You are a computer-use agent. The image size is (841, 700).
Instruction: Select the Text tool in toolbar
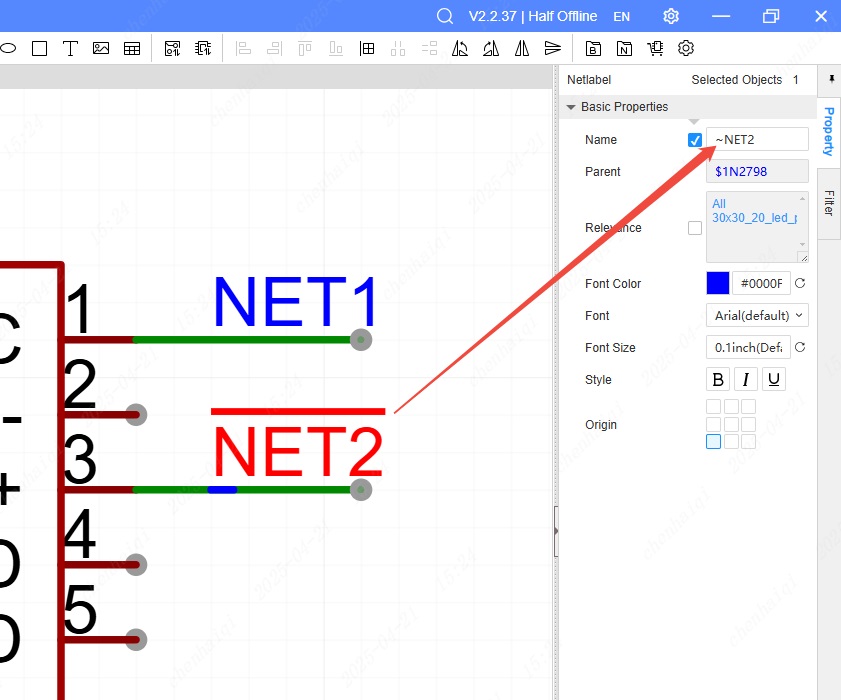coord(70,48)
